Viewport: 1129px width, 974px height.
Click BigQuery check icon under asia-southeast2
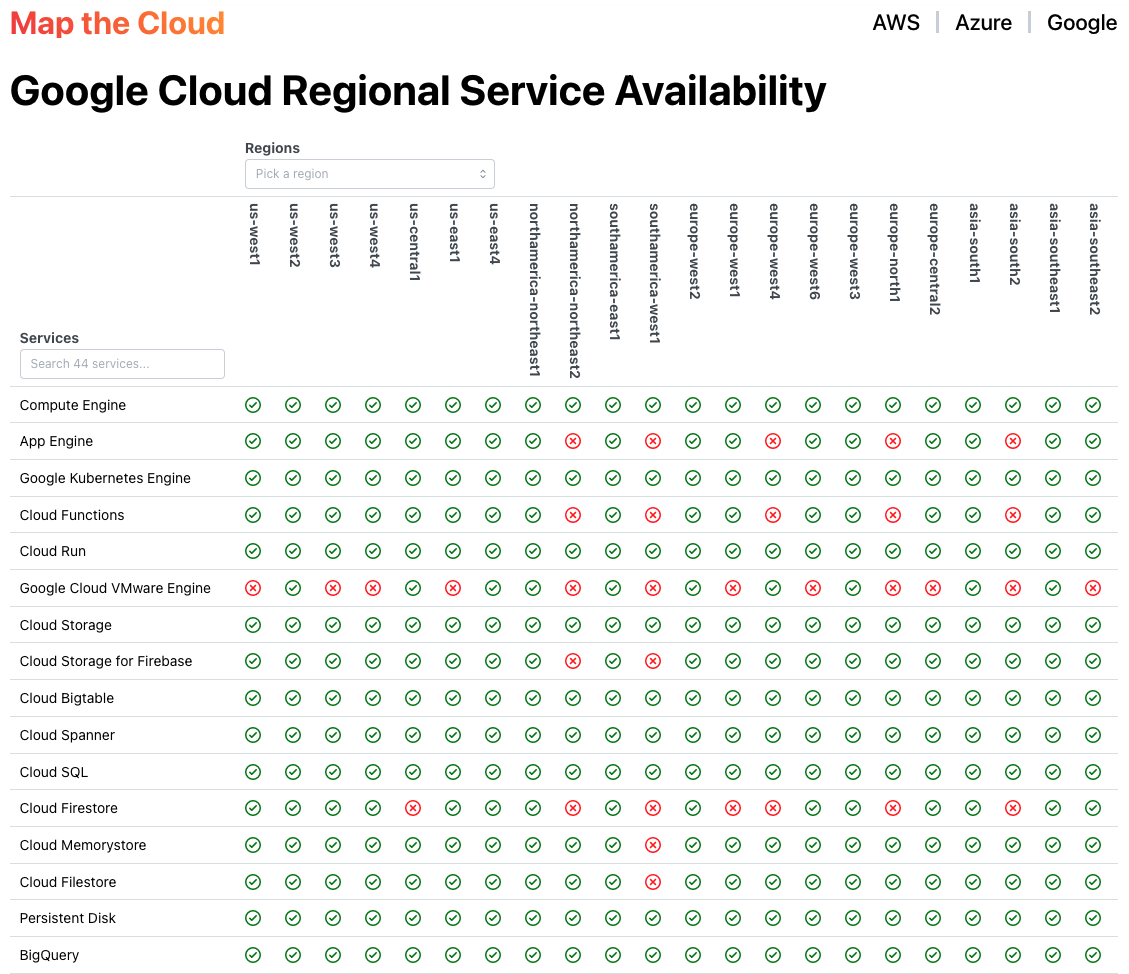tap(1093, 955)
